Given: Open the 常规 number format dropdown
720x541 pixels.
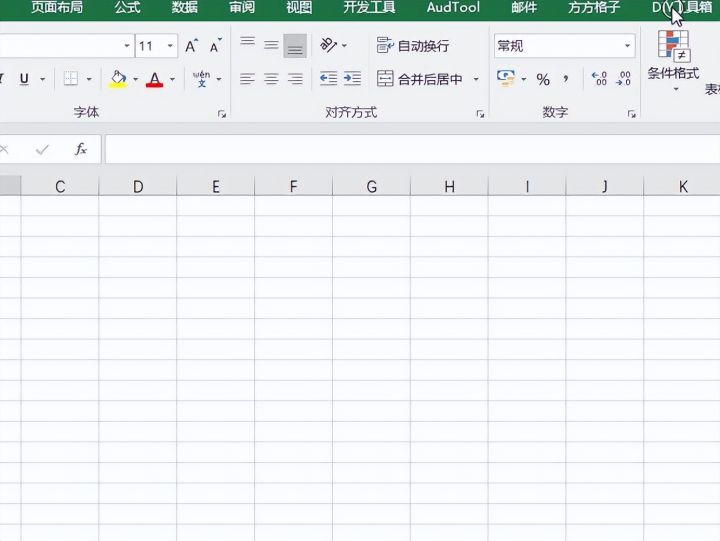Looking at the screenshot, I should pyautogui.click(x=627, y=45).
